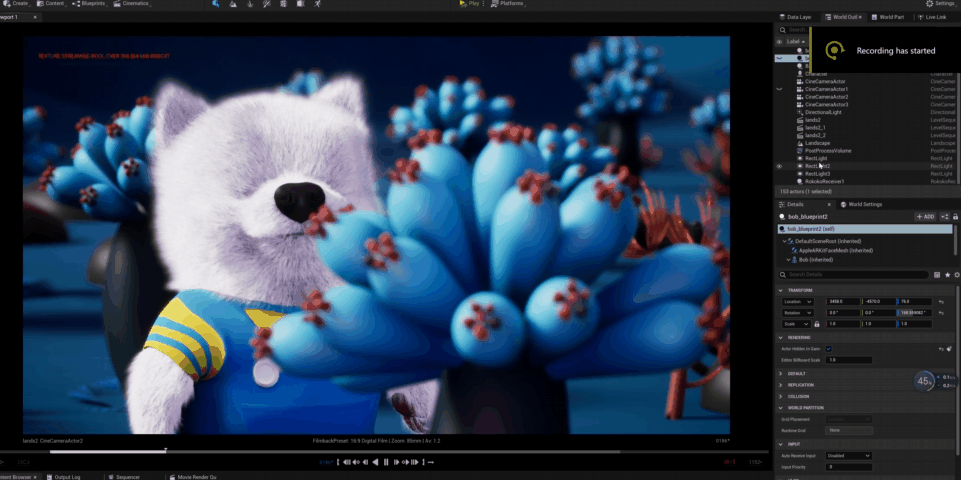Select PostProcessVolume in the outliner
The height and width of the screenshot is (480, 961).
point(828,151)
